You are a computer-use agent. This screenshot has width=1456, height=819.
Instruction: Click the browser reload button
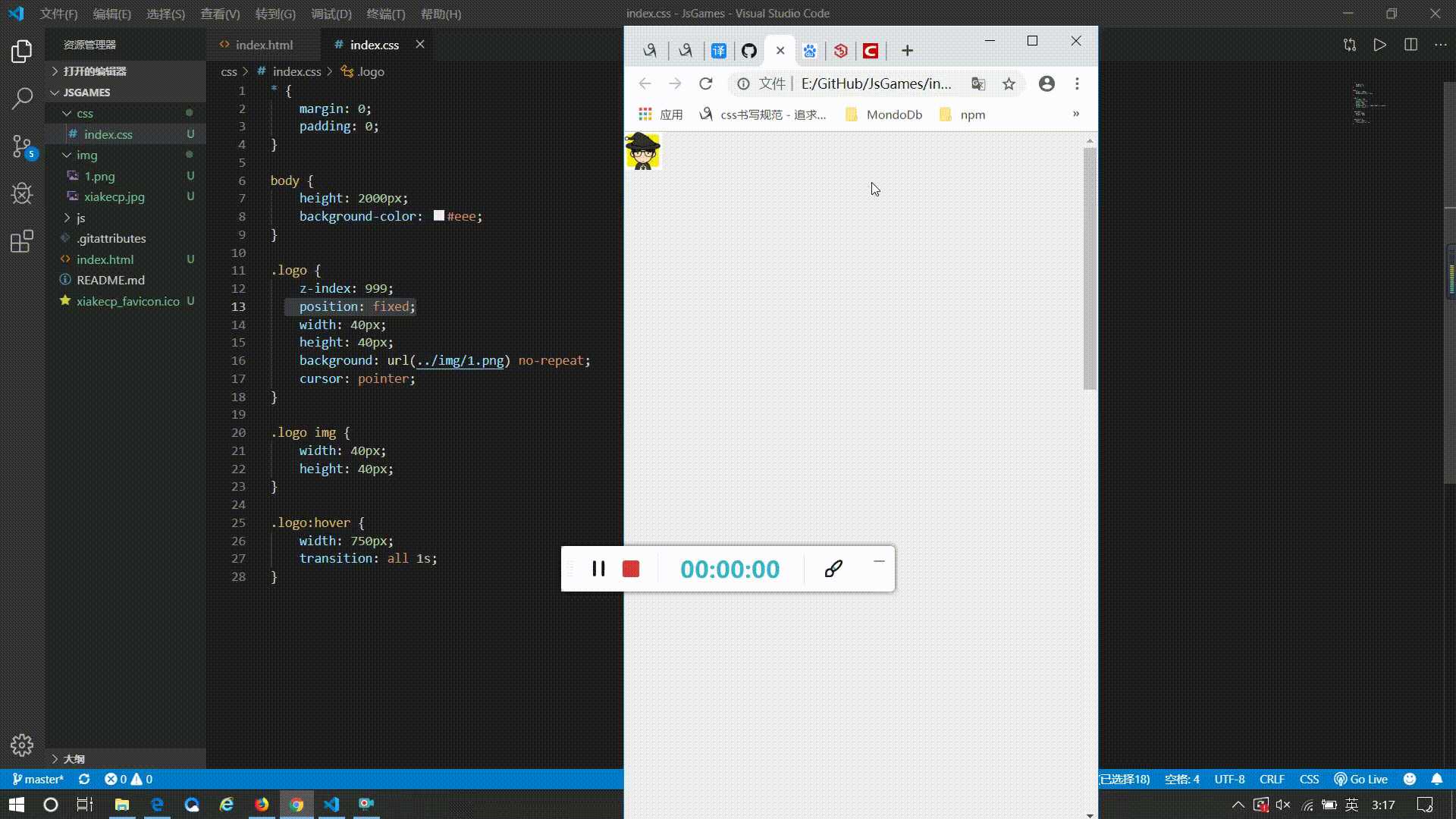[705, 83]
